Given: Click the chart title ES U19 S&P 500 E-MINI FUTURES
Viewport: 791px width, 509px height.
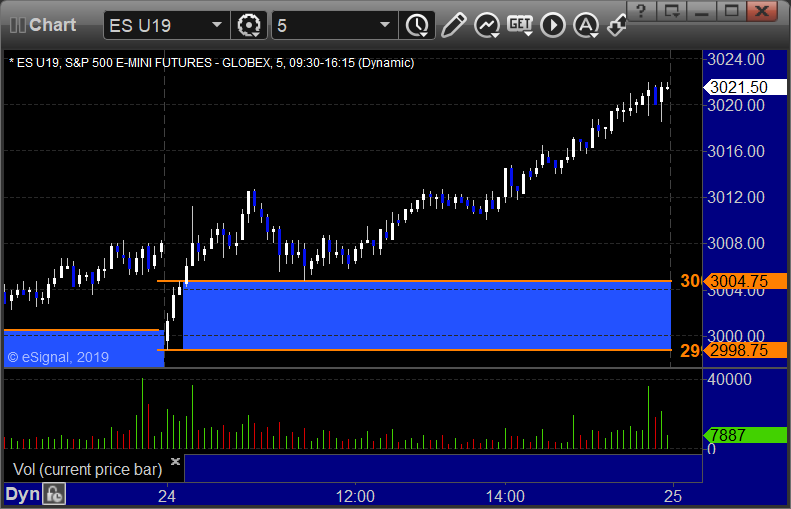Looking at the screenshot, I should pyautogui.click(x=211, y=63).
